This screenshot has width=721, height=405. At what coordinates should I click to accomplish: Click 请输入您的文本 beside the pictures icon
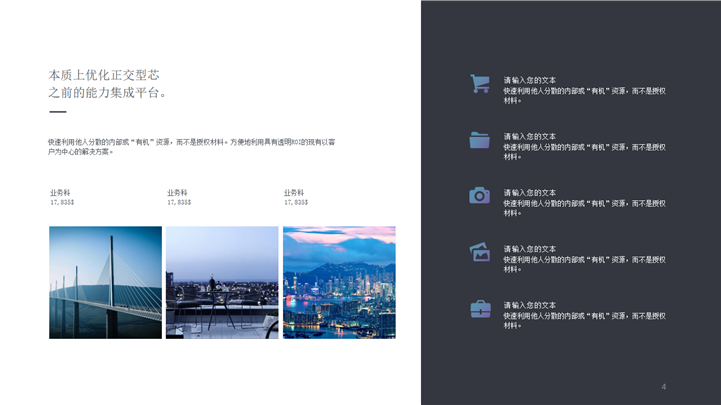(530, 249)
